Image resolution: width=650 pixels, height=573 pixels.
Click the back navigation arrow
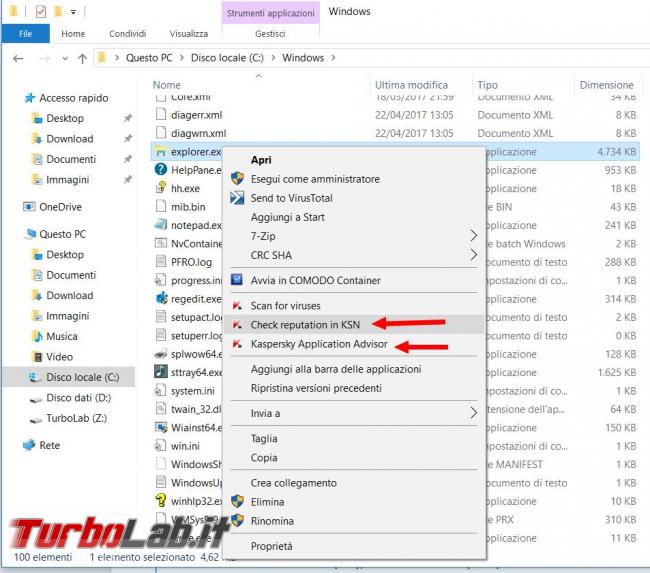[x=18, y=58]
